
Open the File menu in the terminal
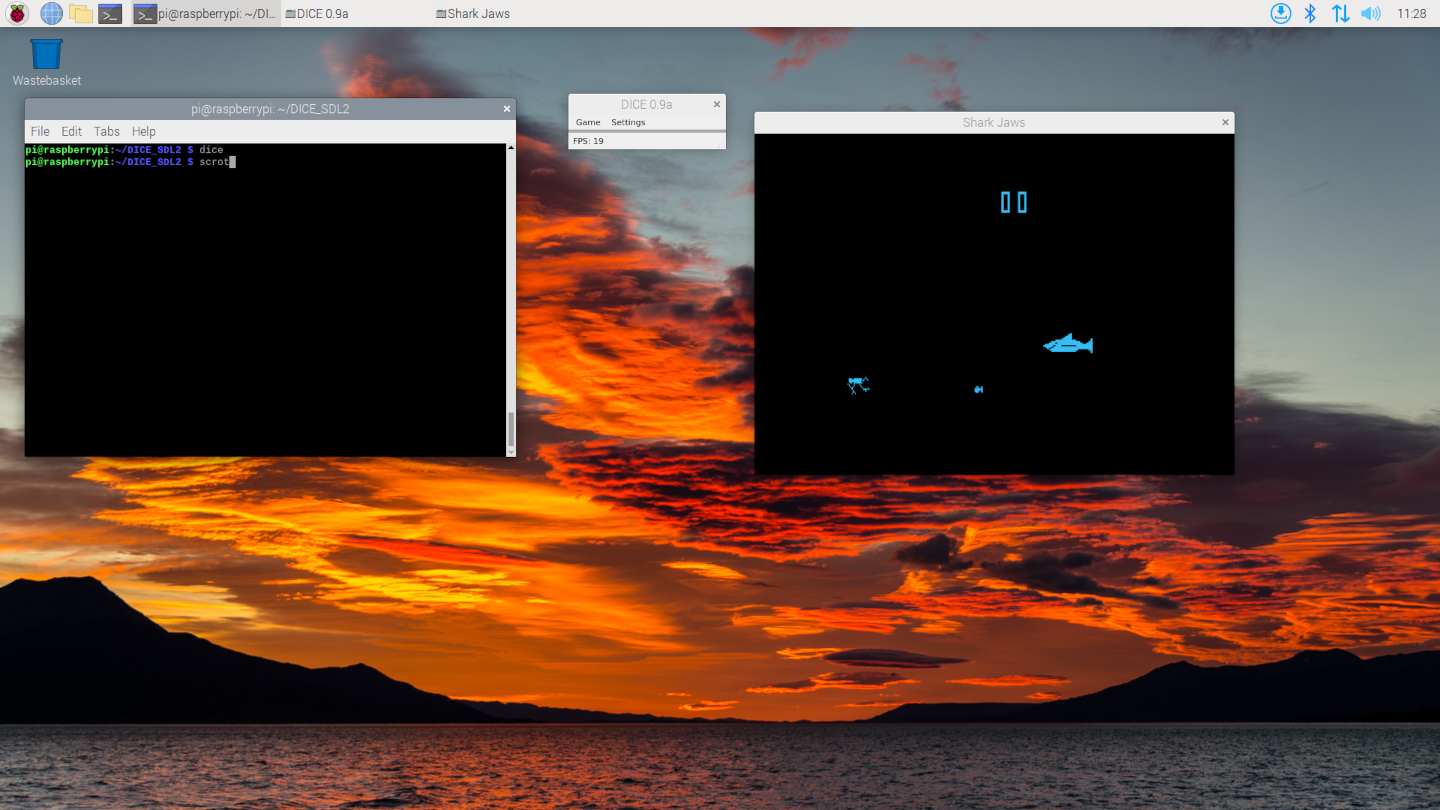40,131
